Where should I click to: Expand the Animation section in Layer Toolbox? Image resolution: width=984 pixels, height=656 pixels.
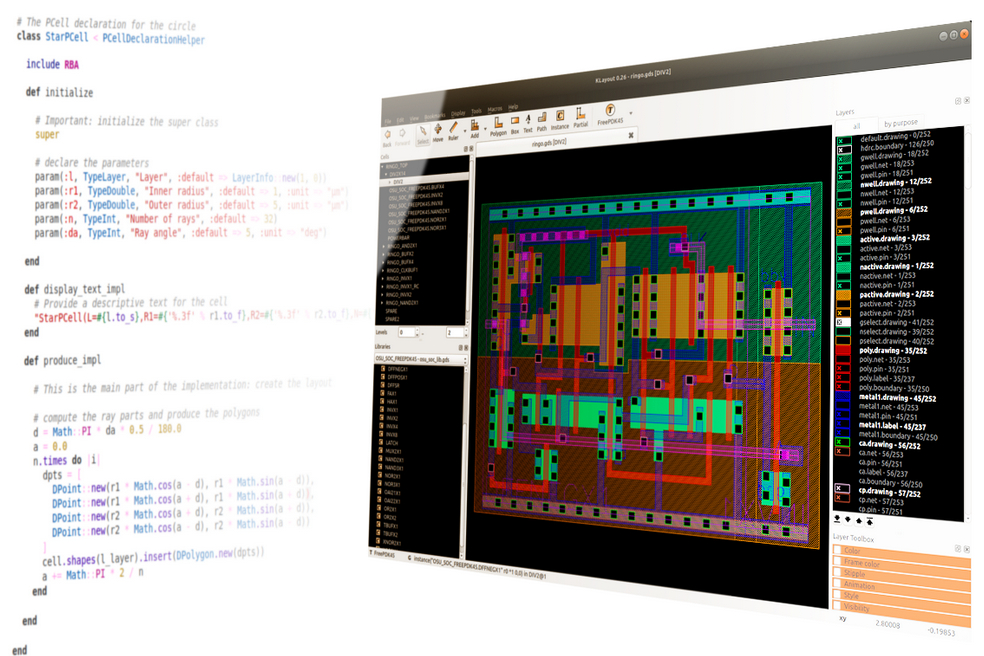click(x=901, y=589)
